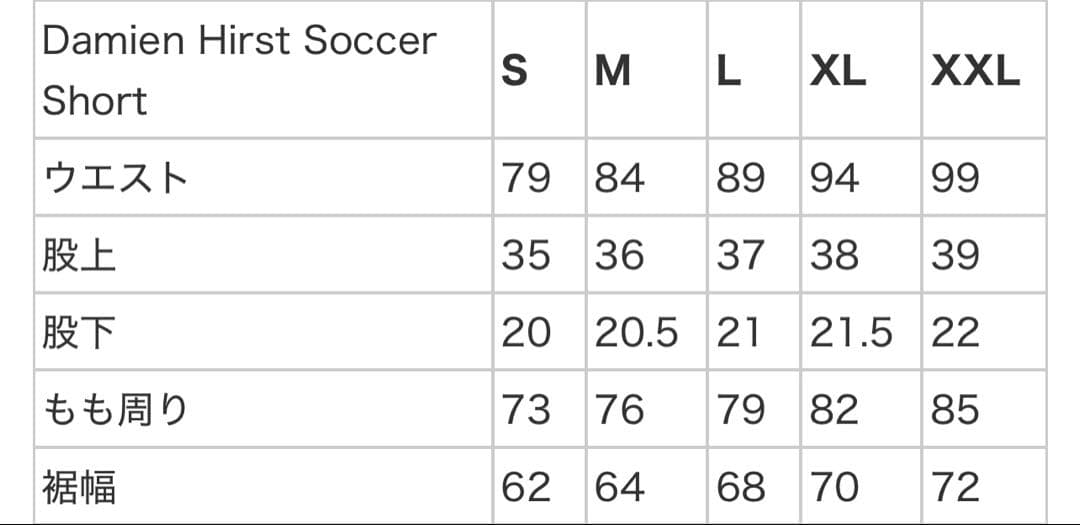1080x525 pixels.
Task: Click the "Damien Hirst Soccer Short" title cell
Action: [x=240, y=70]
